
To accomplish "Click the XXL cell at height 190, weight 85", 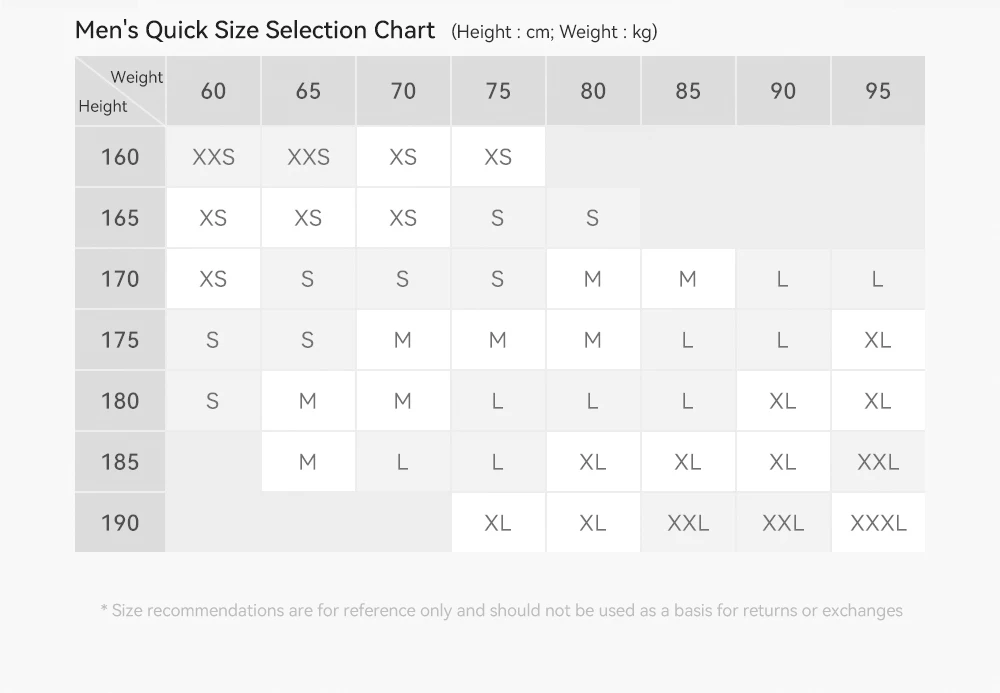I will tap(688, 523).
